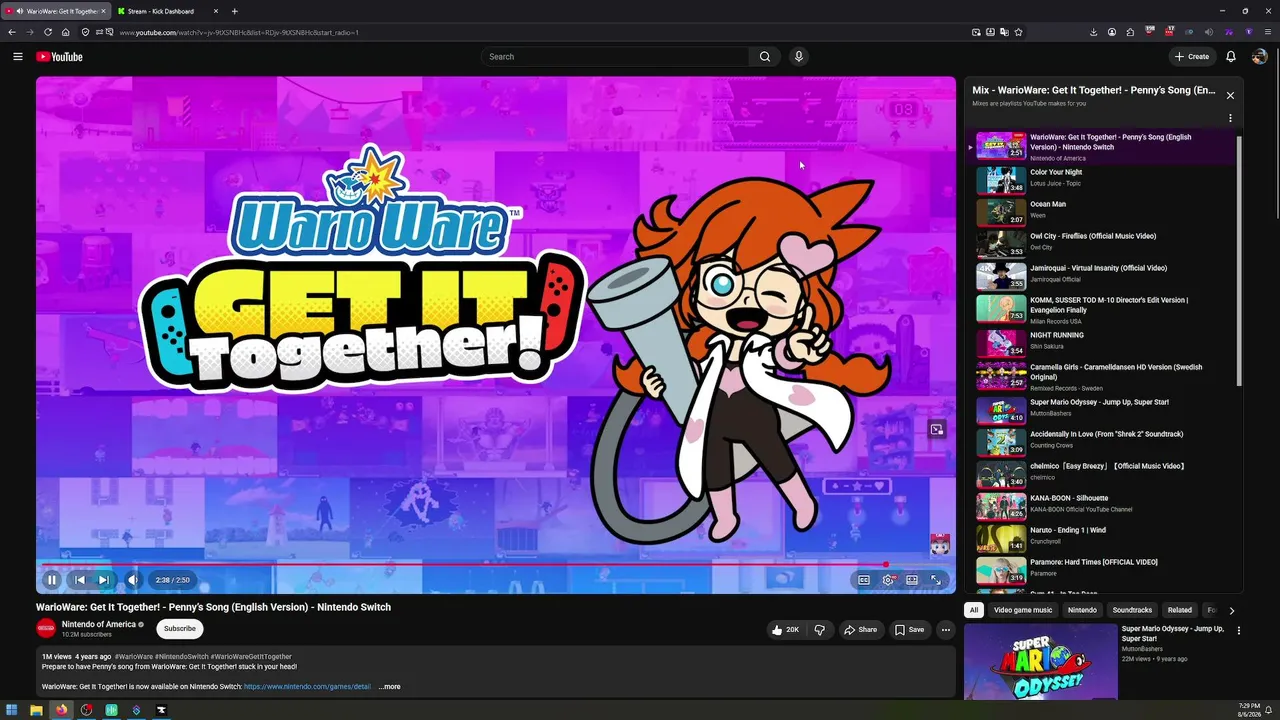Show more filter chips with the right arrow

click(1231, 610)
